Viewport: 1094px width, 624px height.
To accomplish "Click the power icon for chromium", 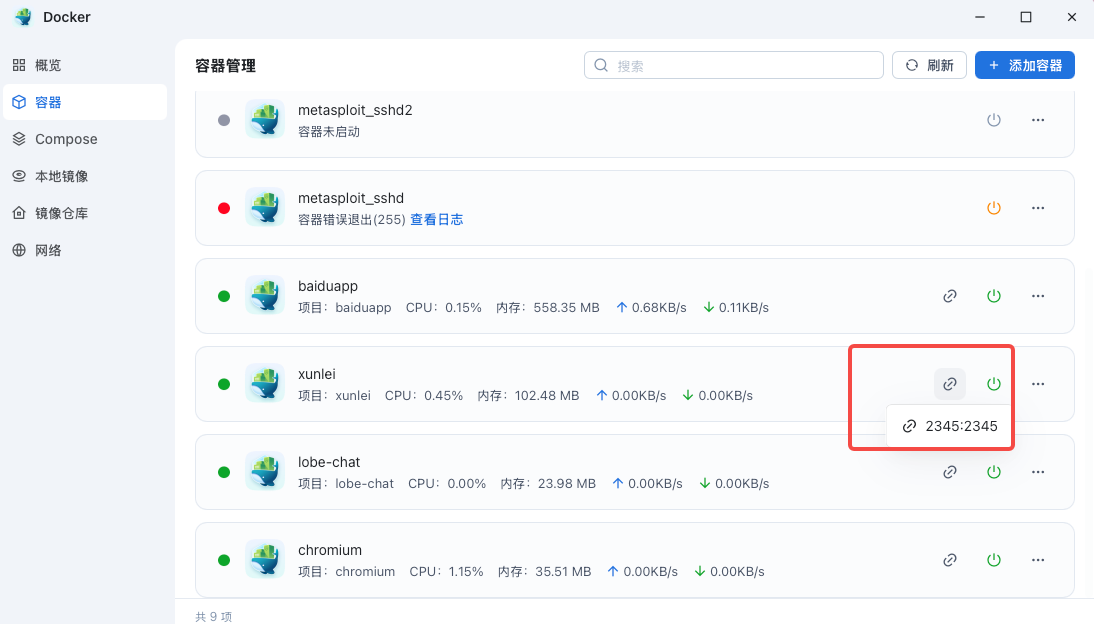I will click(x=994, y=560).
